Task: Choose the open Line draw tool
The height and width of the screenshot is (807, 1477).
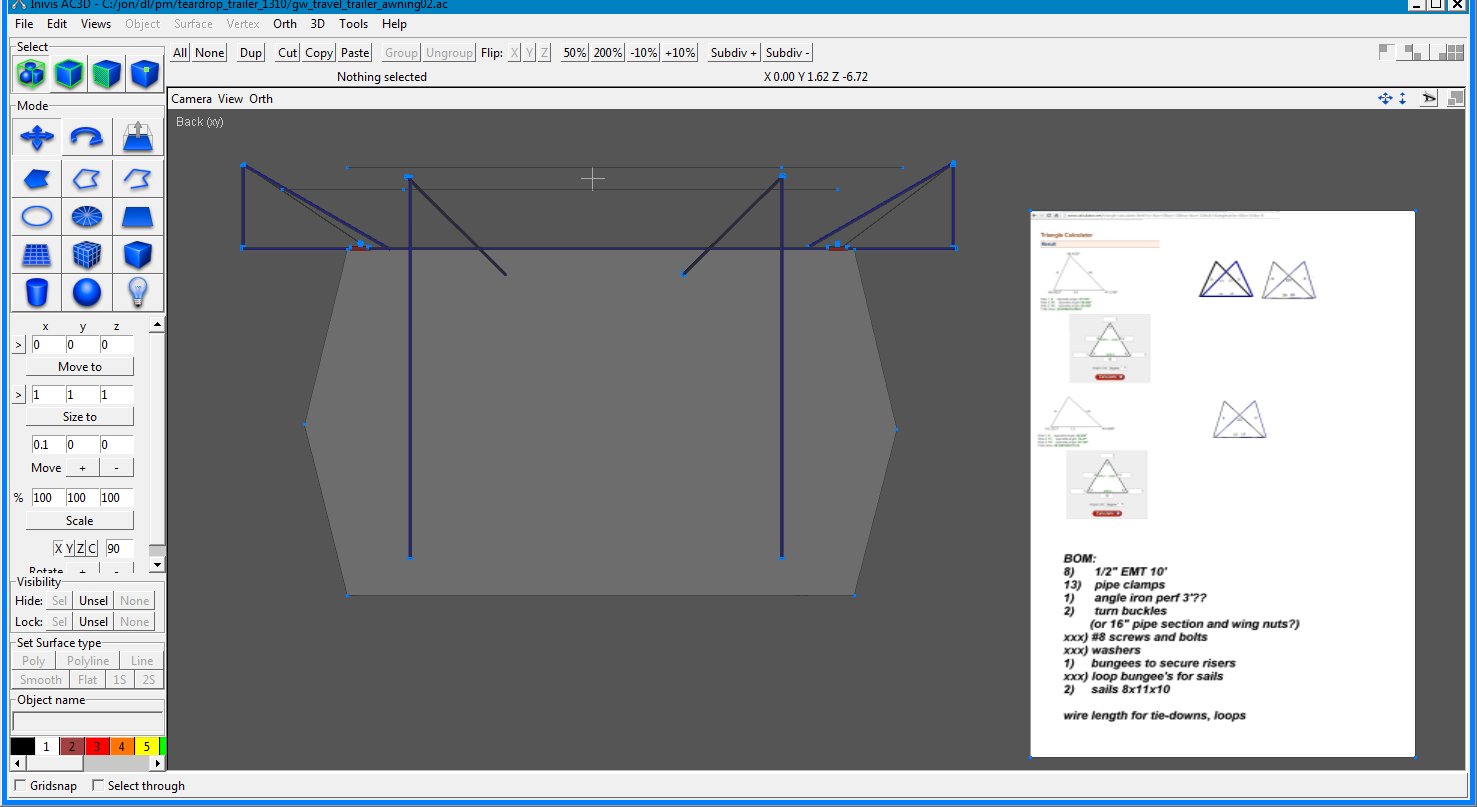Action: click(137, 179)
